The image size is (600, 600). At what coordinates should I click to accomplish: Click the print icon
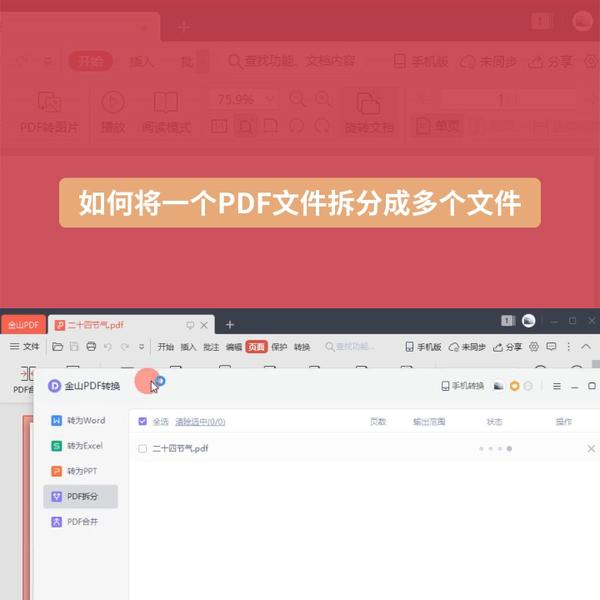pyautogui.click(x=91, y=347)
